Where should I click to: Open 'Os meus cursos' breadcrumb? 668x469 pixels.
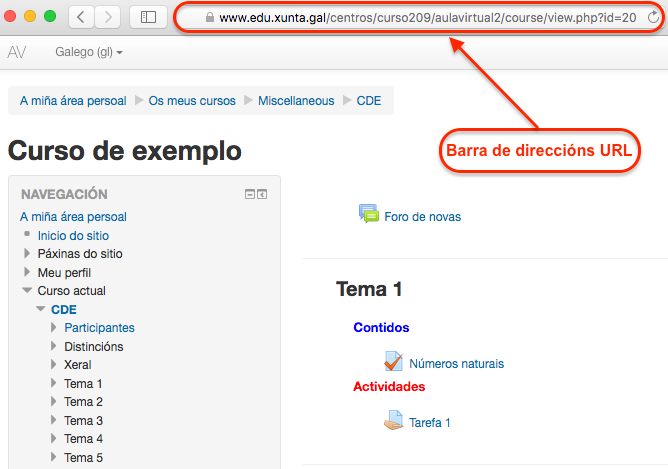[192, 101]
